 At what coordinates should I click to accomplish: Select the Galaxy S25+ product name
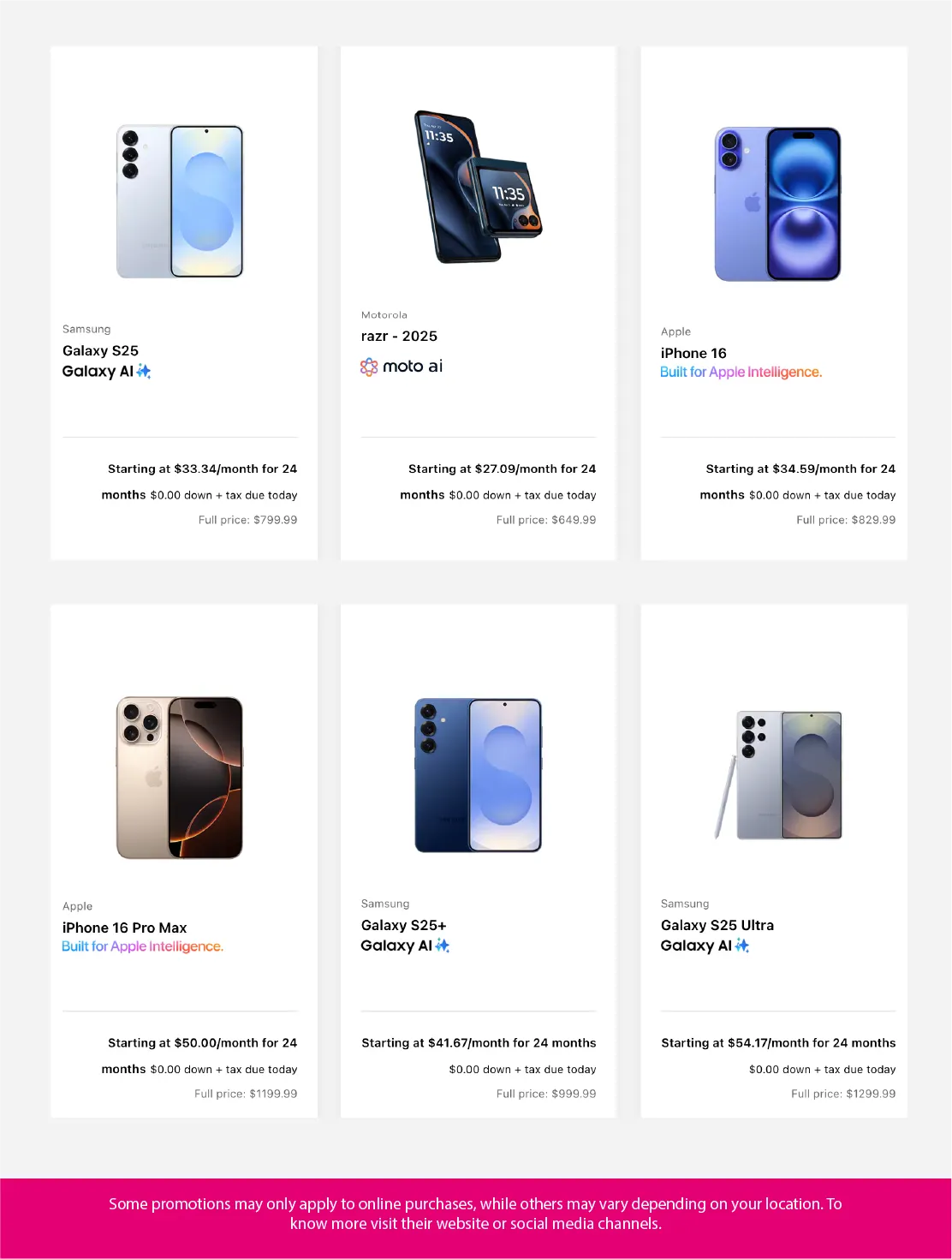pyautogui.click(x=403, y=925)
